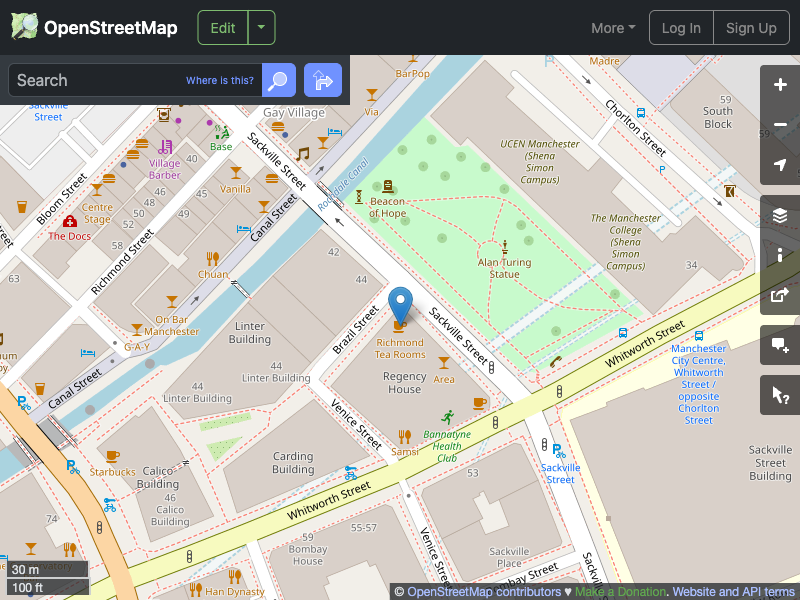
Task: Expand the Edit dropdown arrow
Action: tap(261, 27)
